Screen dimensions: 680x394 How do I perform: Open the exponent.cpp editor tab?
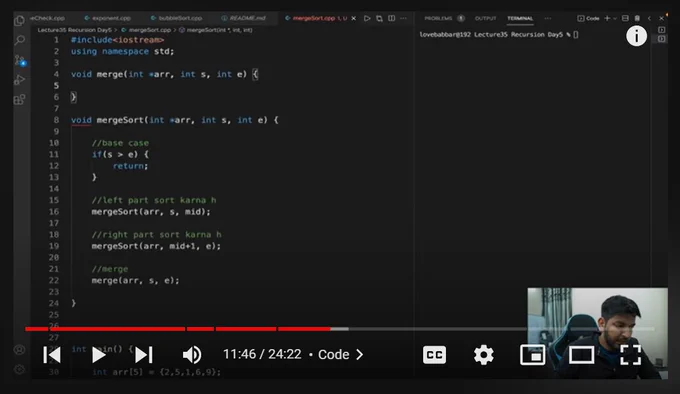tap(107, 18)
